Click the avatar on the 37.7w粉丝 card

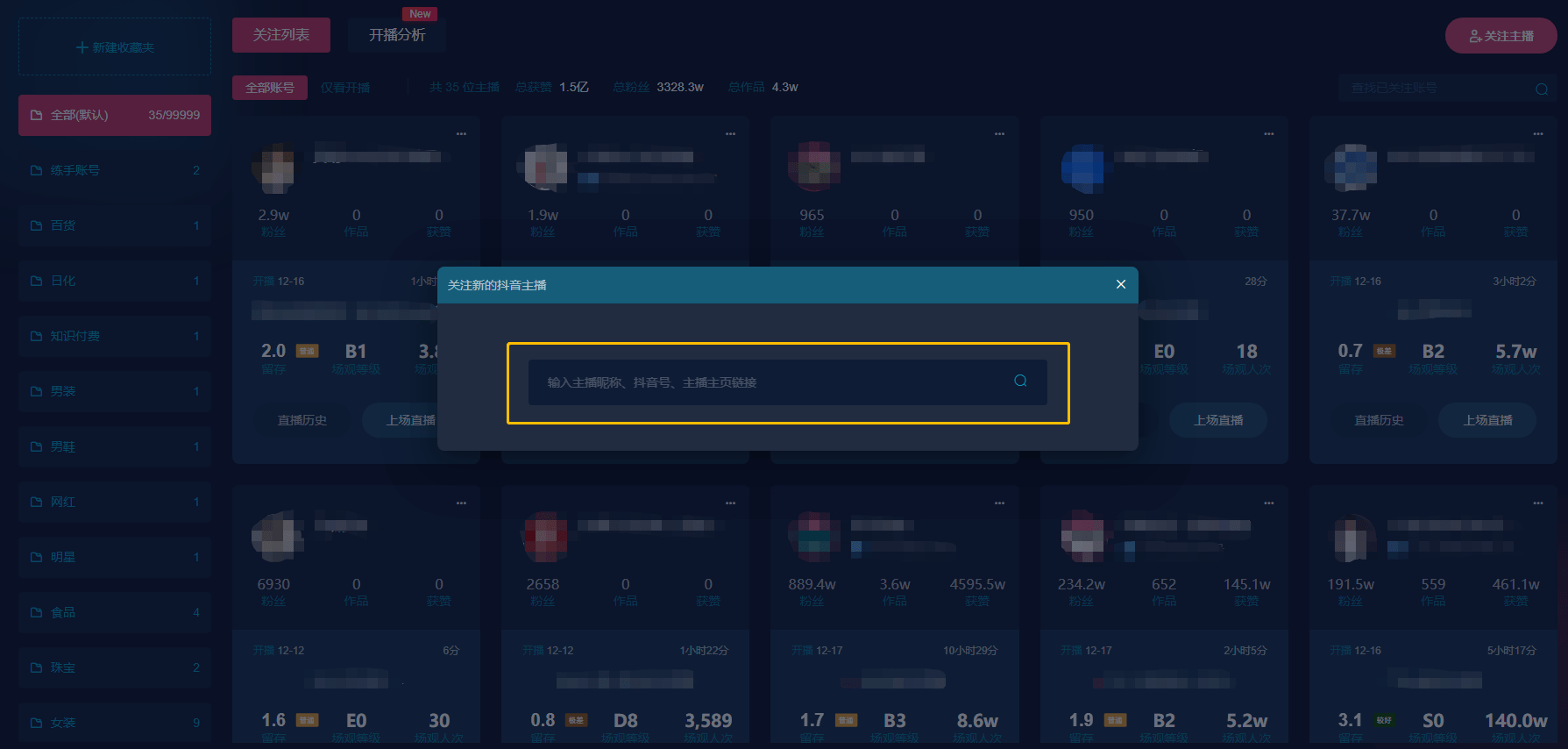point(1351,168)
